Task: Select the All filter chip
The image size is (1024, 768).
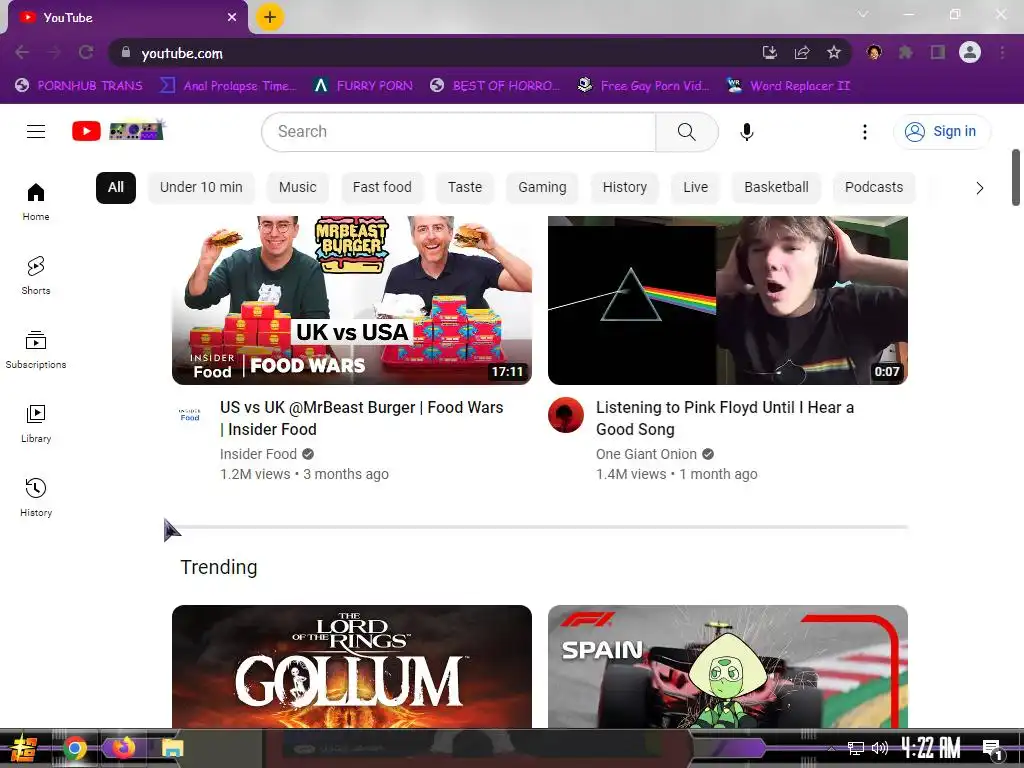Action: (116, 188)
